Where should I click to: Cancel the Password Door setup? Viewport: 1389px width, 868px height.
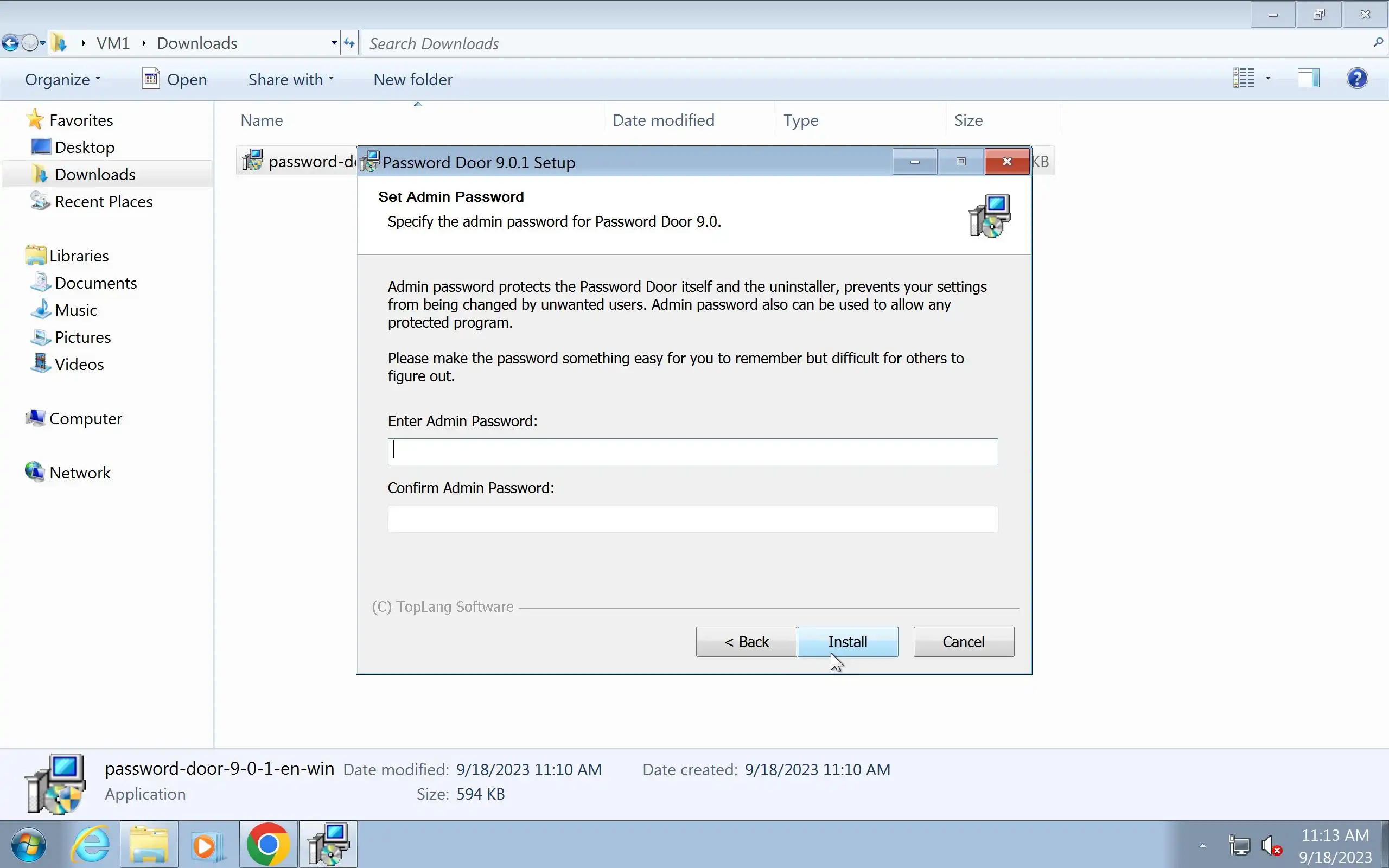pyautogui.click(x=963, y=641)
